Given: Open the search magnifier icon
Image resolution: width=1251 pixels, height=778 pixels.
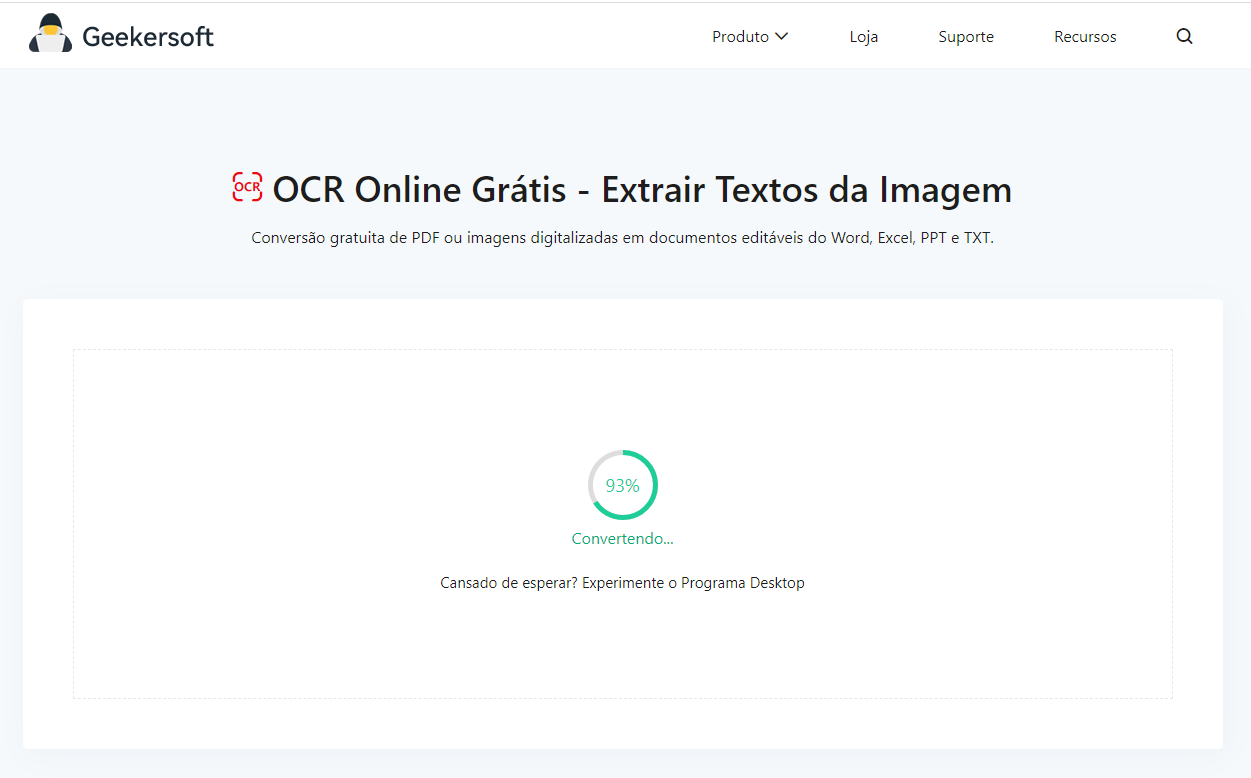Looking at the screenshot, I should tap(1184, 37).
